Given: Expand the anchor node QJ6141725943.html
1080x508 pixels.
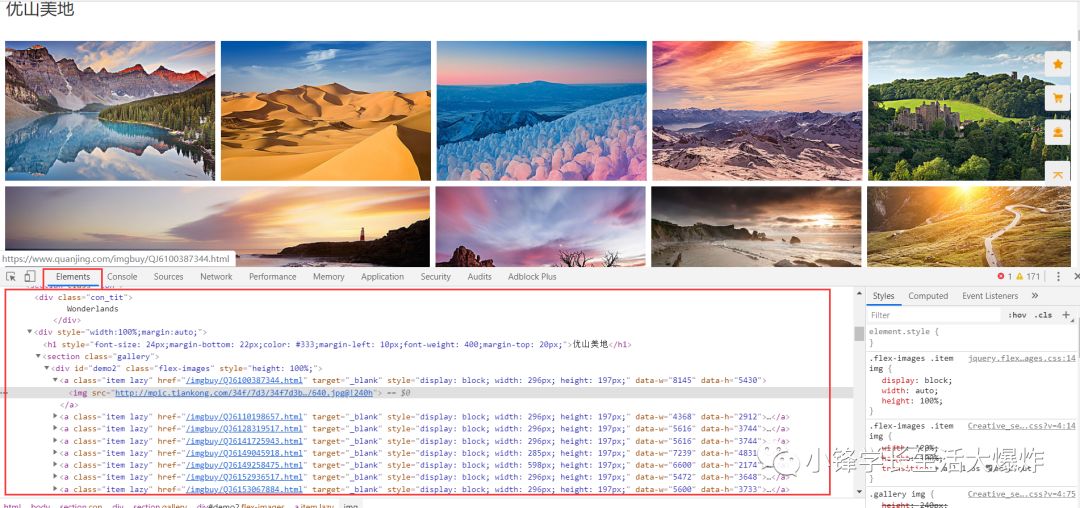Looking at the screenshot, I should pyautogui.click(x=55, y=441).
